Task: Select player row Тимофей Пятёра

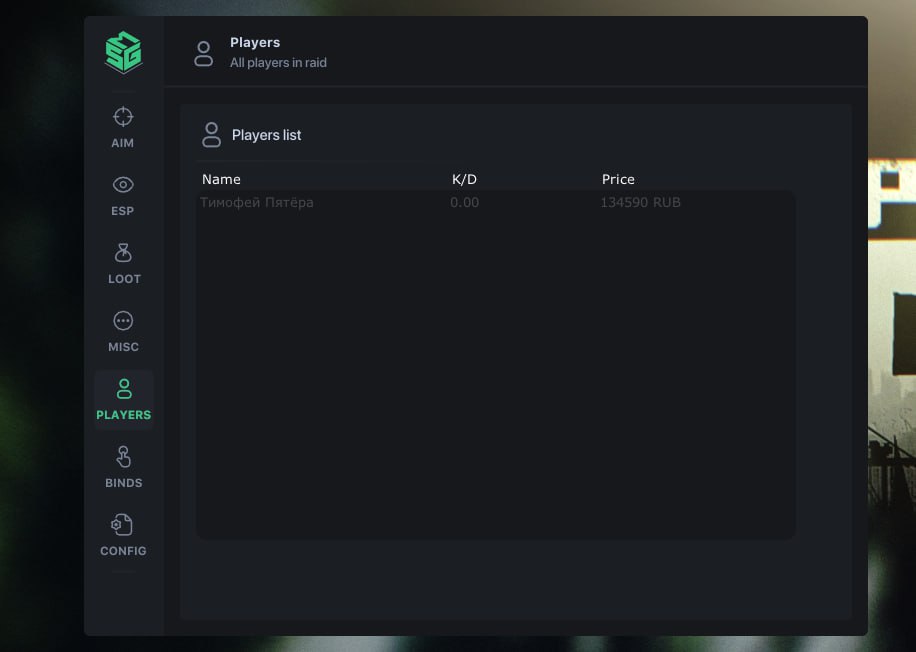Action: pos(495,203)
